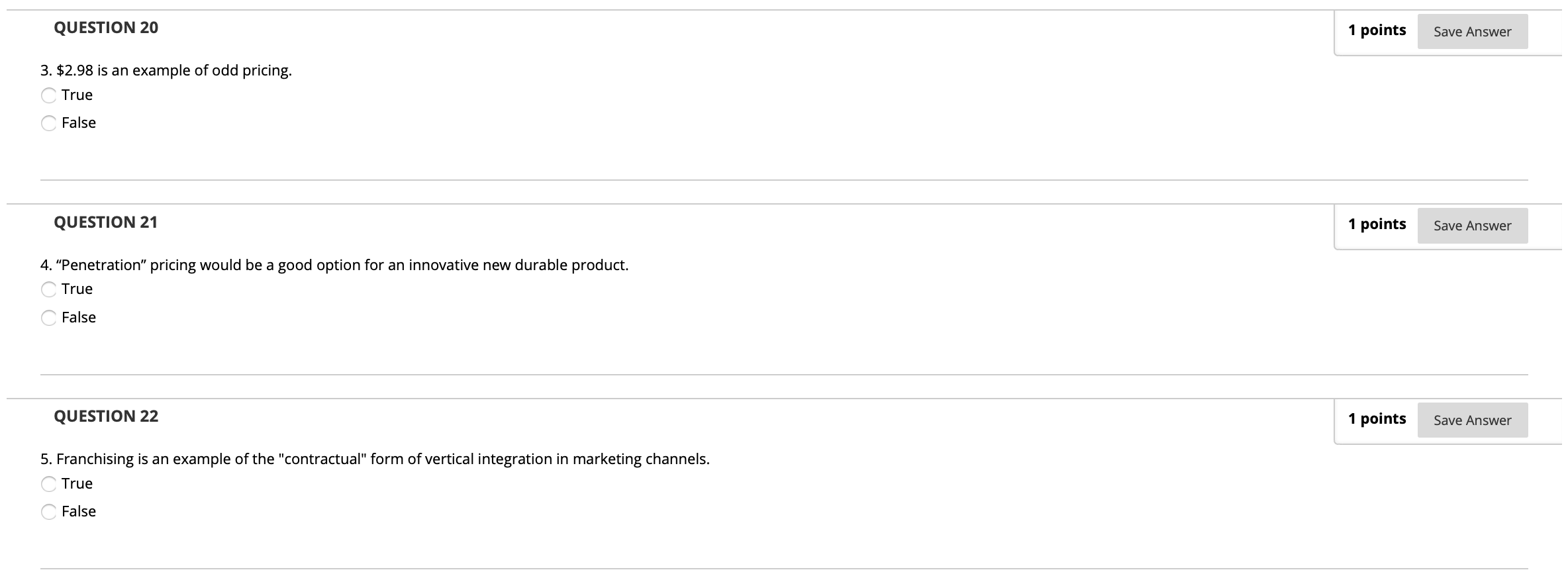Click the QUESTION 22 heading

click(106, 416)
